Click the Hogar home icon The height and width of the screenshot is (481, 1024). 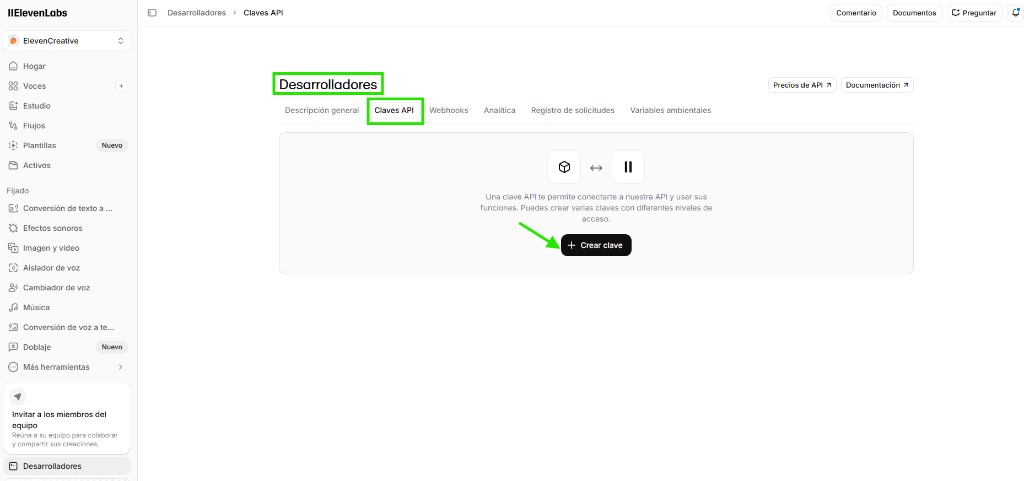coord(13,66)
